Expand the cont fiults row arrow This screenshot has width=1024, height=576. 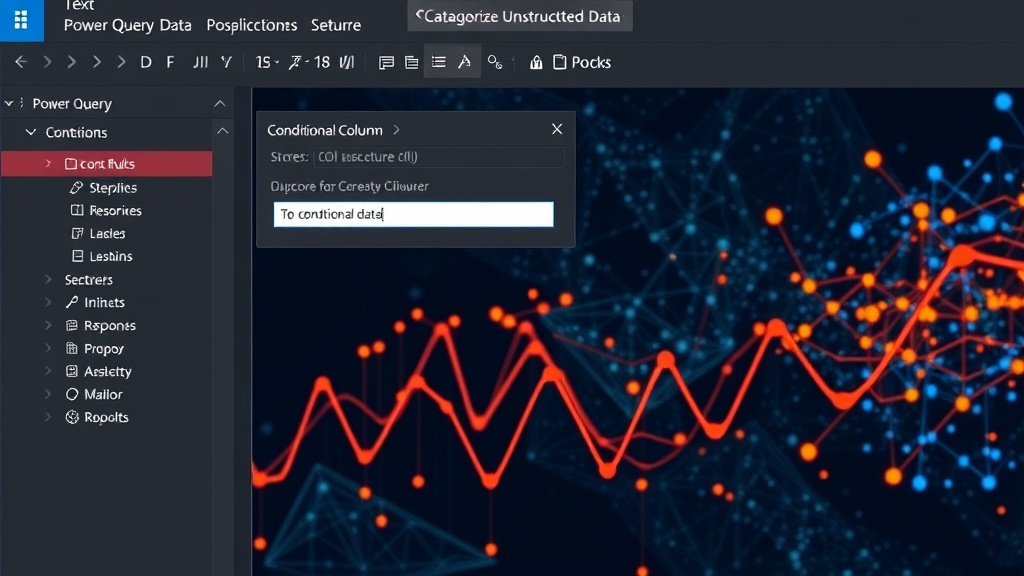tap(48, 163)
